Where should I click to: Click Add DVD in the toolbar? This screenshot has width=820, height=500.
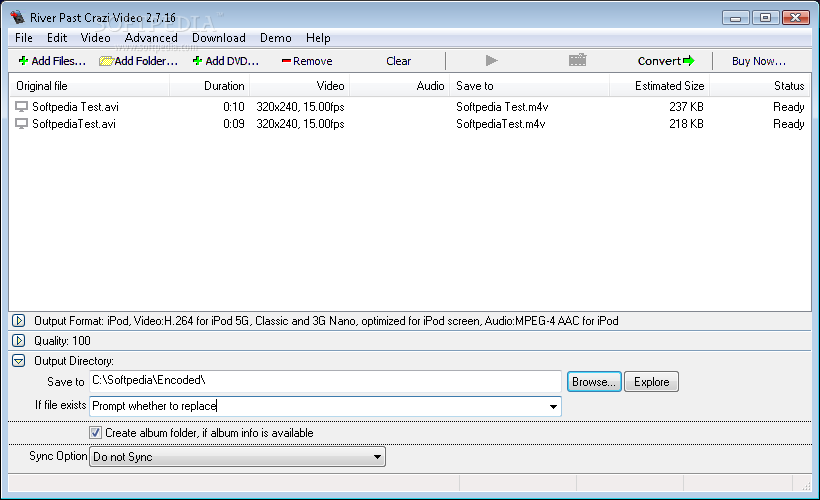click(x=226, y=61)
